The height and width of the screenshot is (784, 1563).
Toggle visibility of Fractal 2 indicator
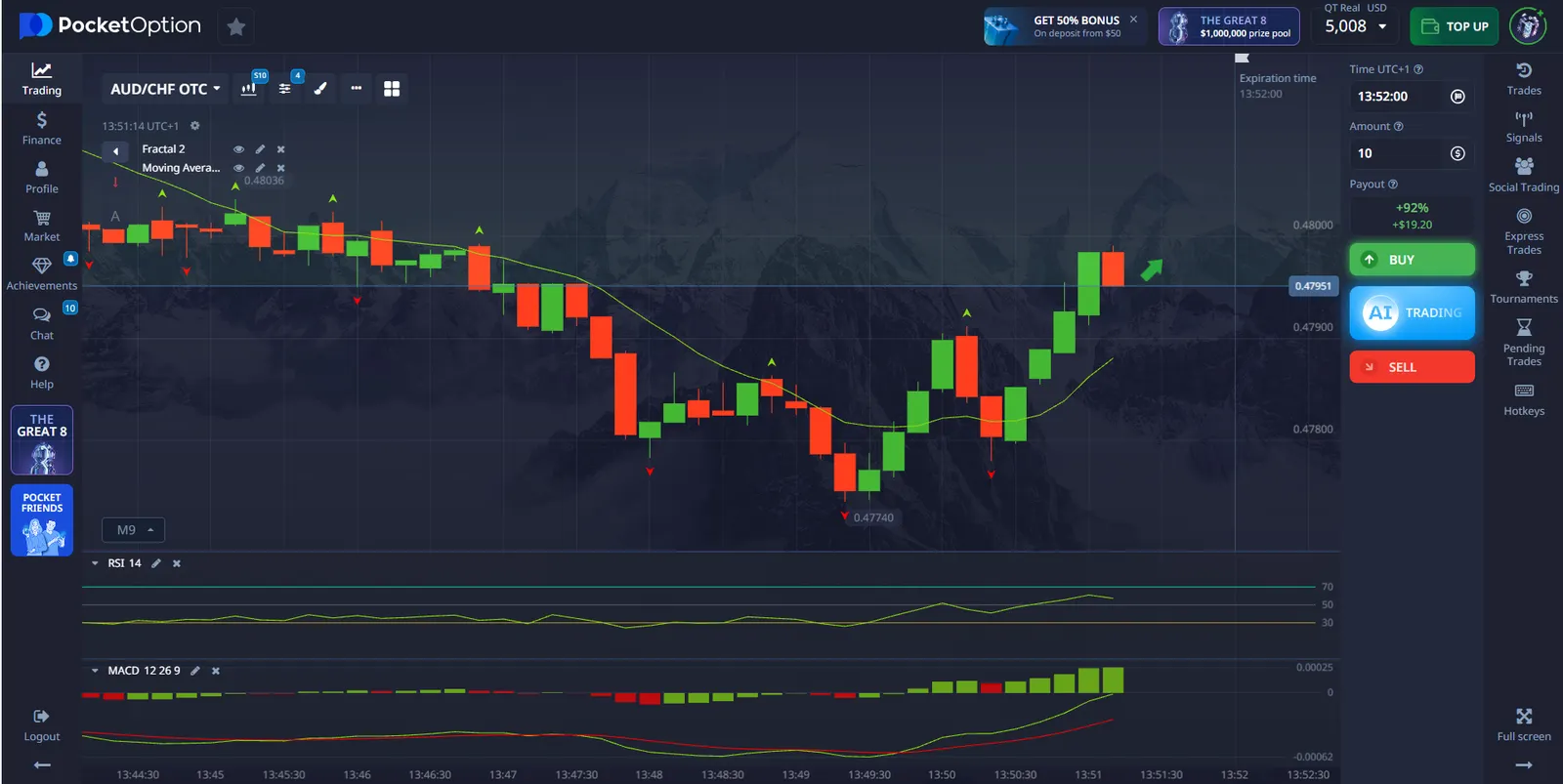tap(238, 149)
